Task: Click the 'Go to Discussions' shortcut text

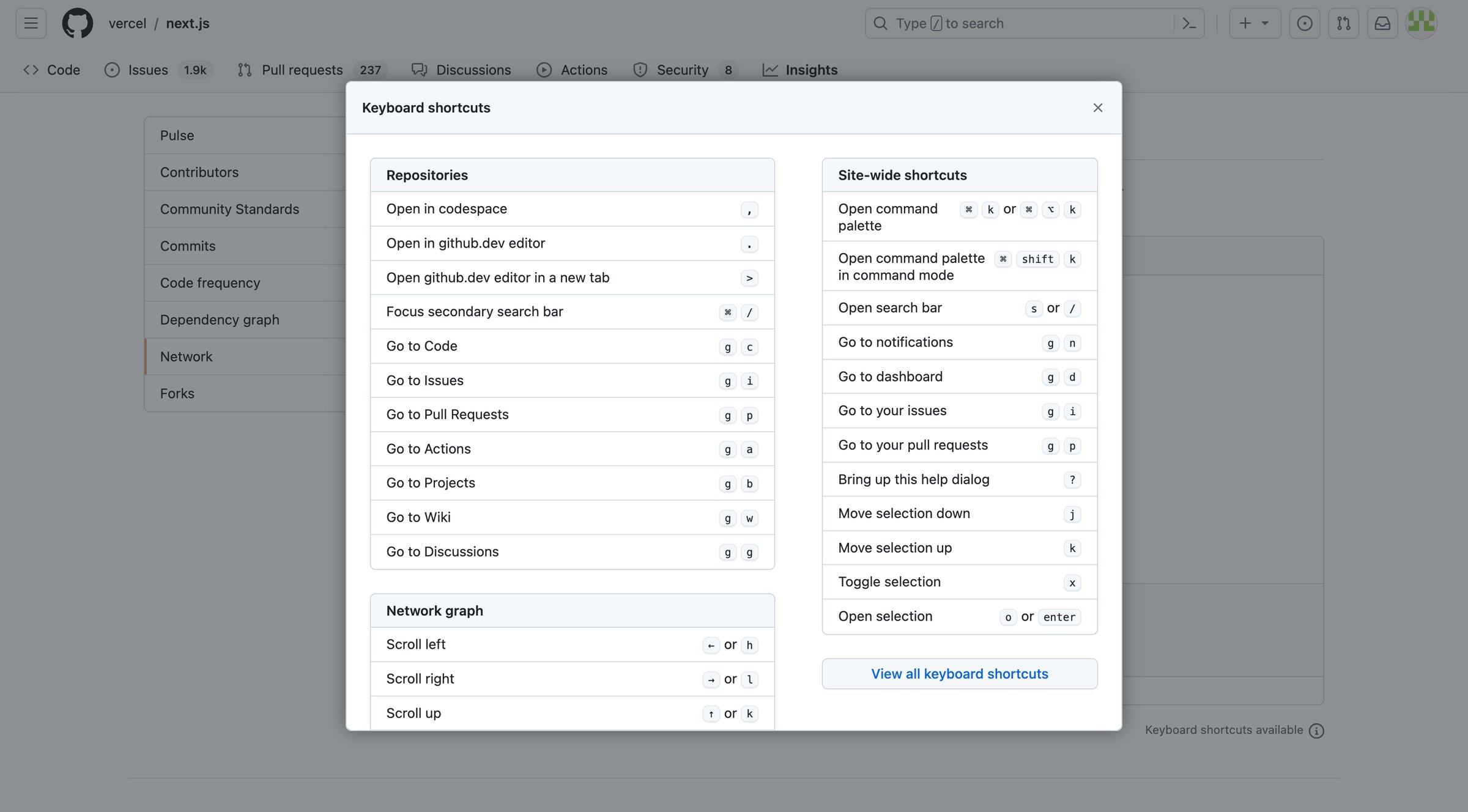Action: pos(442,552)
